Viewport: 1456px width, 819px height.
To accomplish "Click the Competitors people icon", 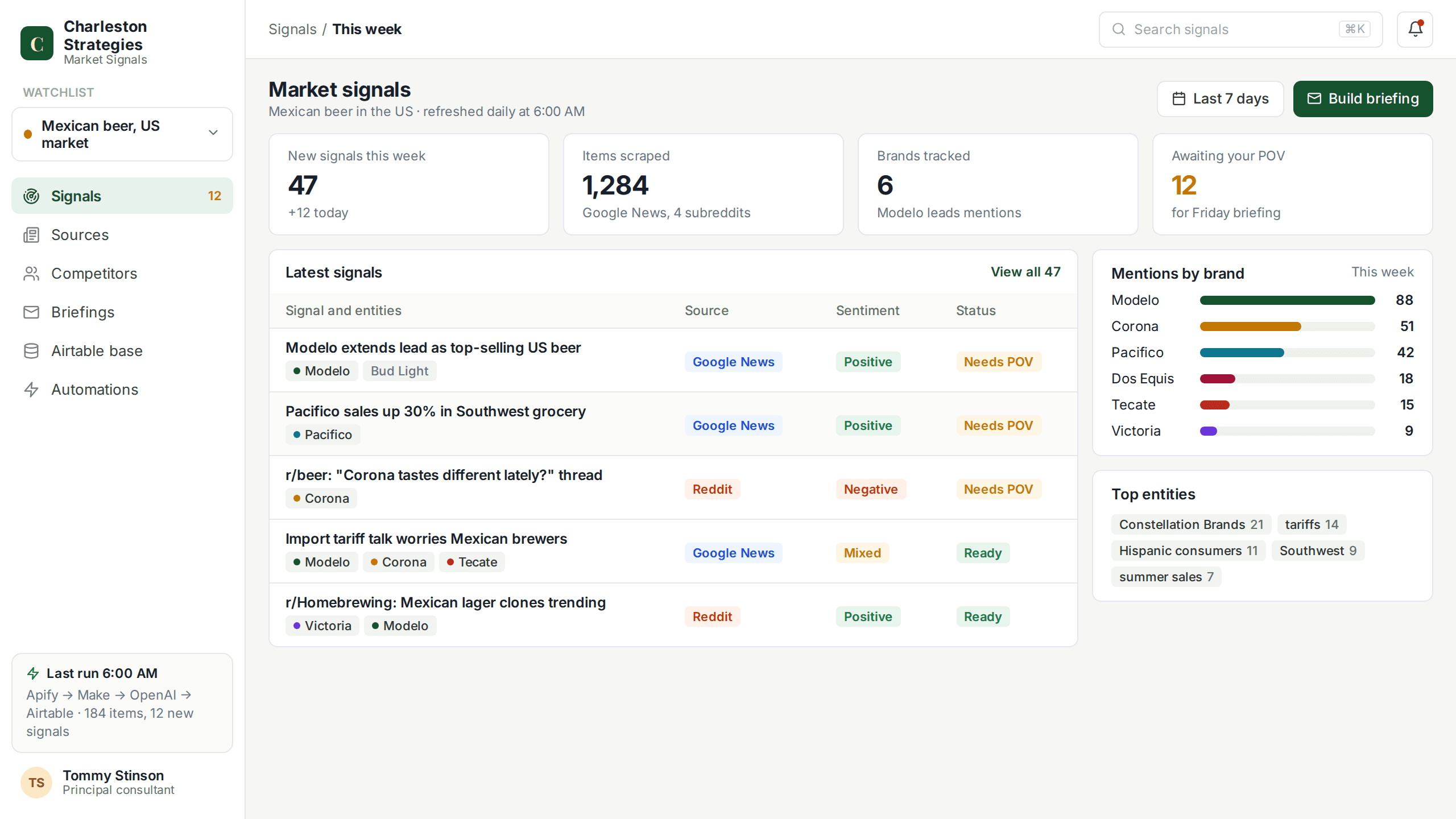I will point(31,274).
